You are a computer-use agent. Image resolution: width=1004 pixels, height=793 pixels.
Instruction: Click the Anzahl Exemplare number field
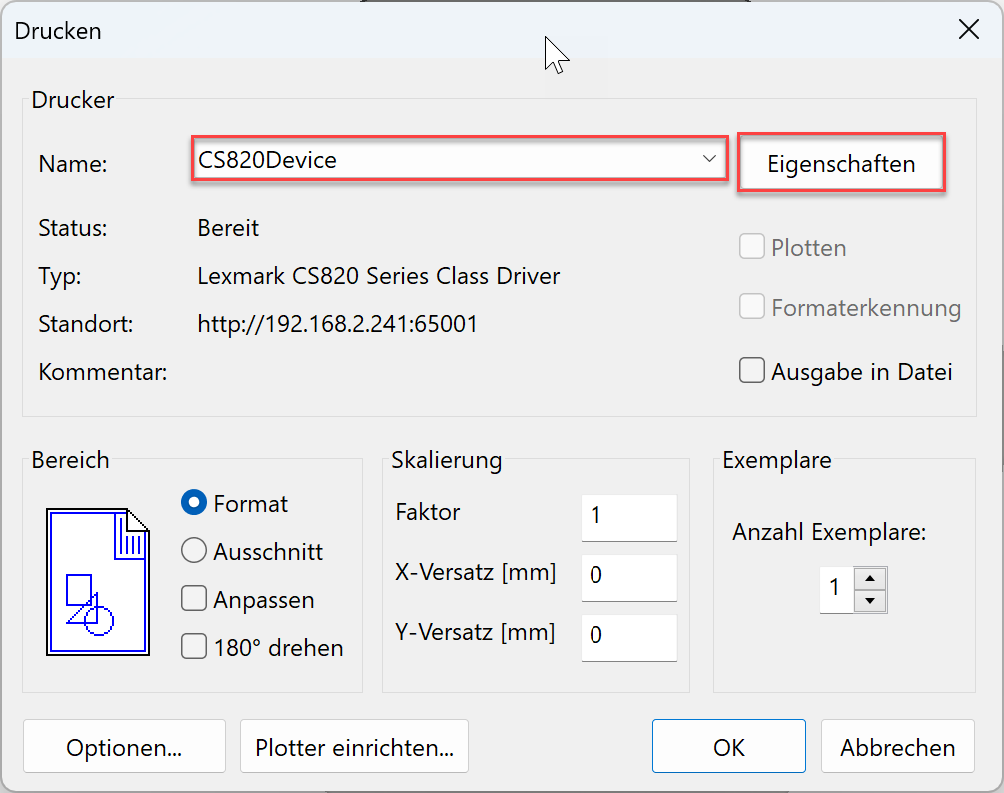click(837, 589)
